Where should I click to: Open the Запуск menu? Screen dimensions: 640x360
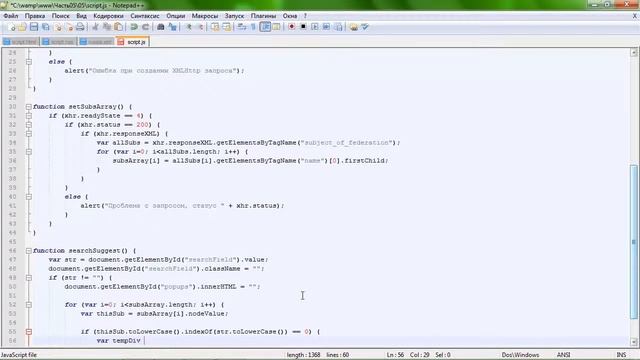(x=234, y=16)
